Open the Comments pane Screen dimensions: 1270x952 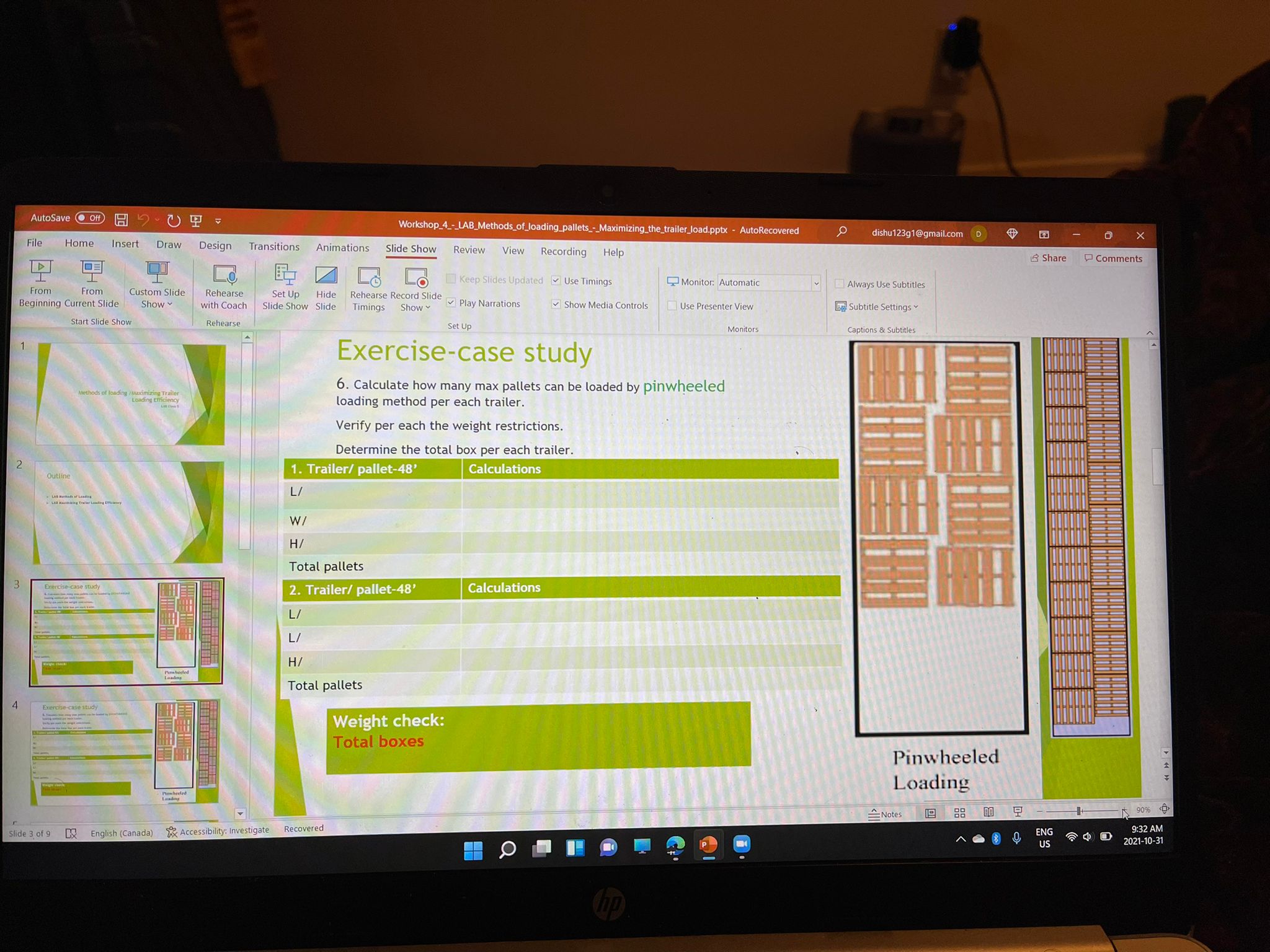pyautogui.click(x=1114, y=258)
